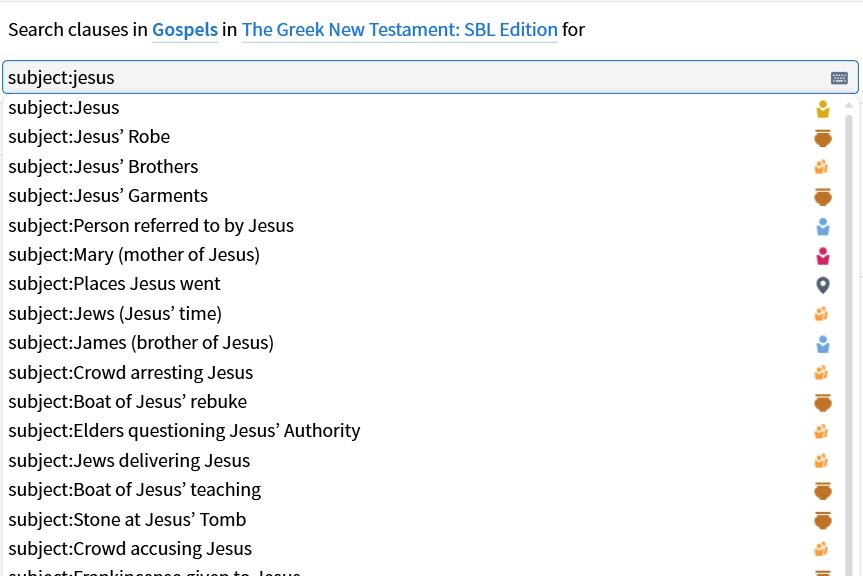Choose the subject:Boat of Jesus' rebuke entry
The image size is (863, 576).
pyautogui.click(x=418, y=402)
